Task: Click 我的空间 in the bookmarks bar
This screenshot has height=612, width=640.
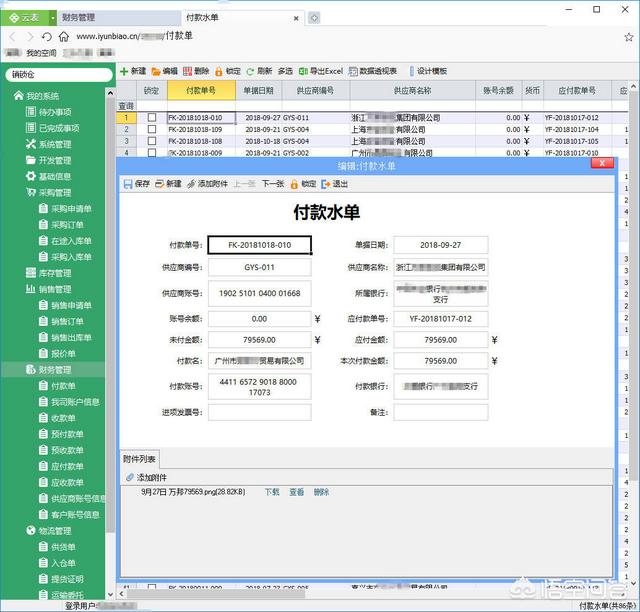Action: (41, 53)
